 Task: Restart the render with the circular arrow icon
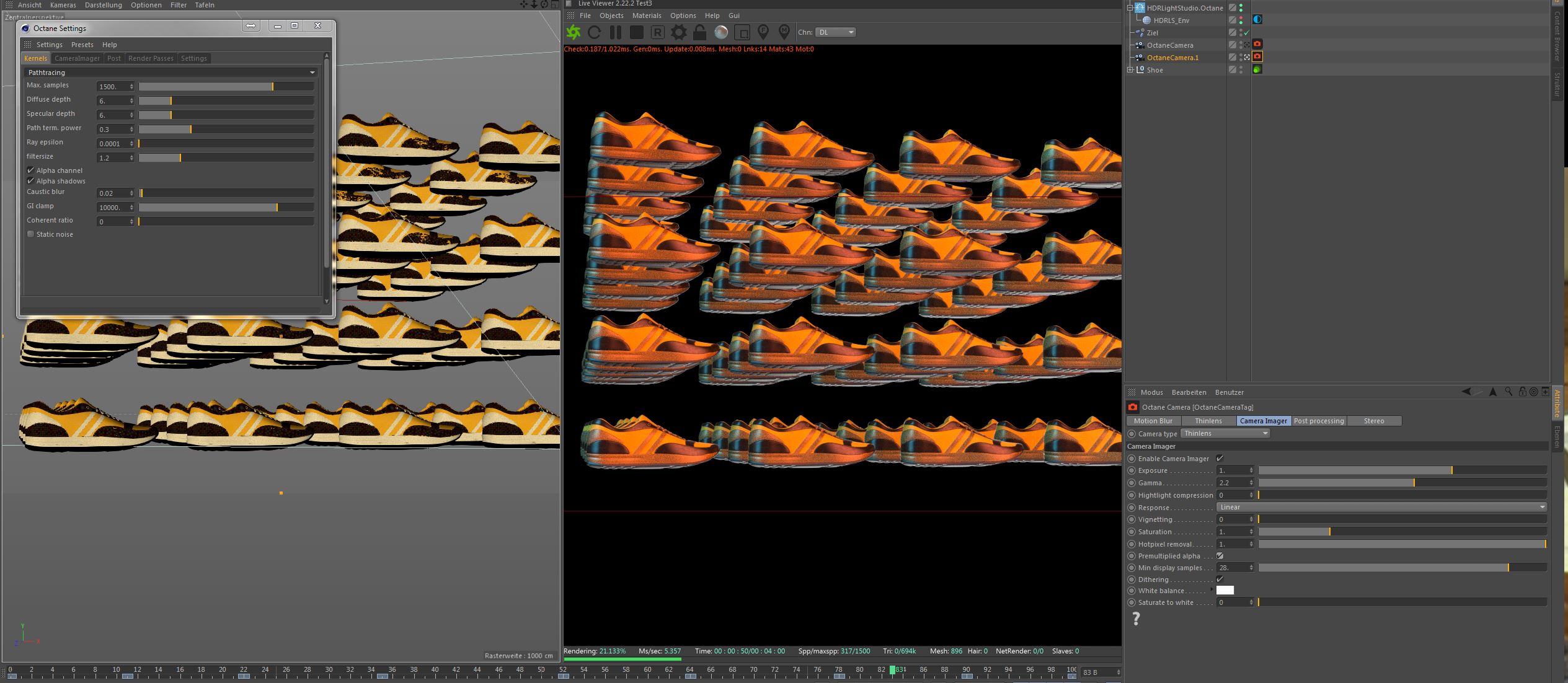594,32
